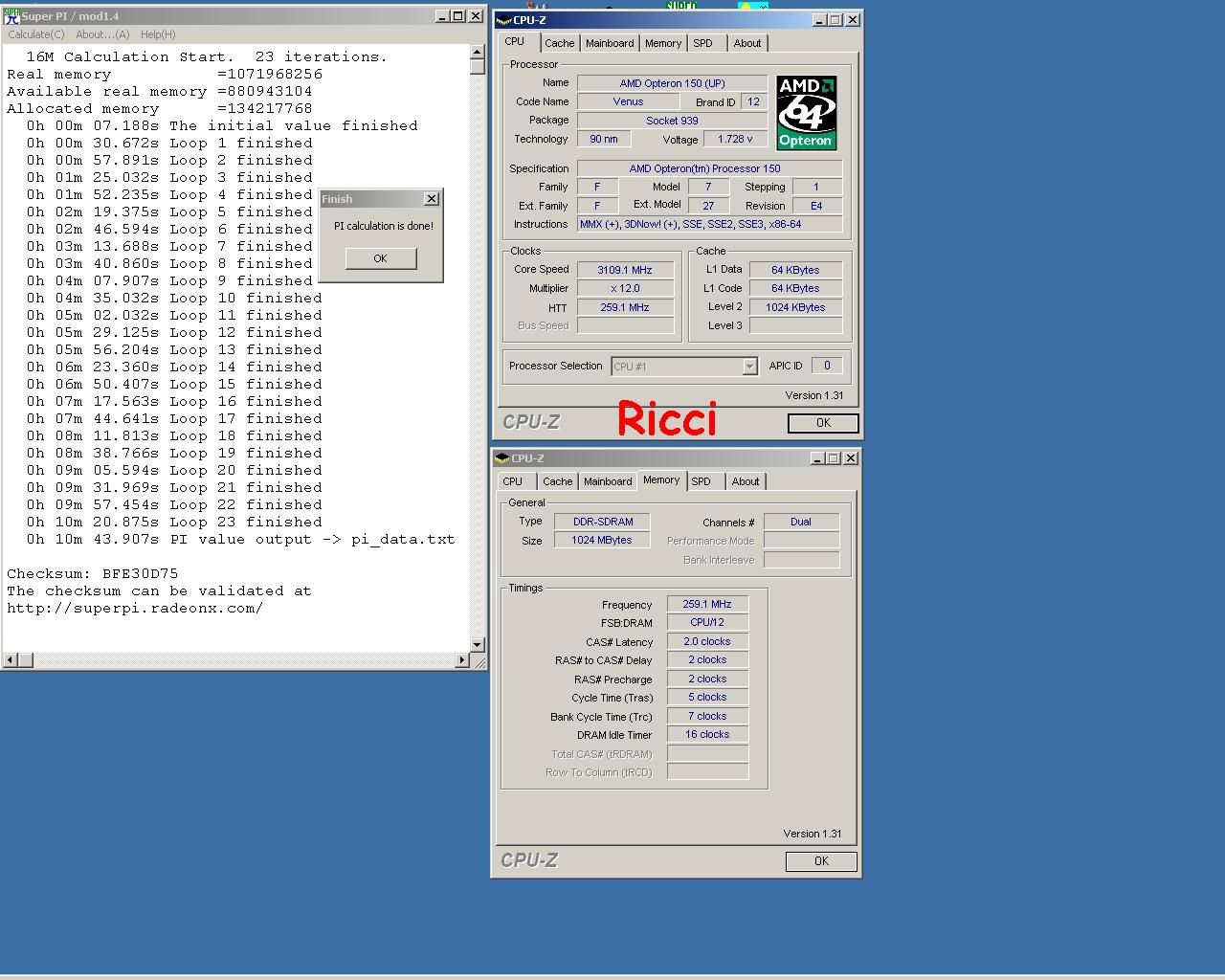Click the lower CPU-Z window title icon

[502, 458]
